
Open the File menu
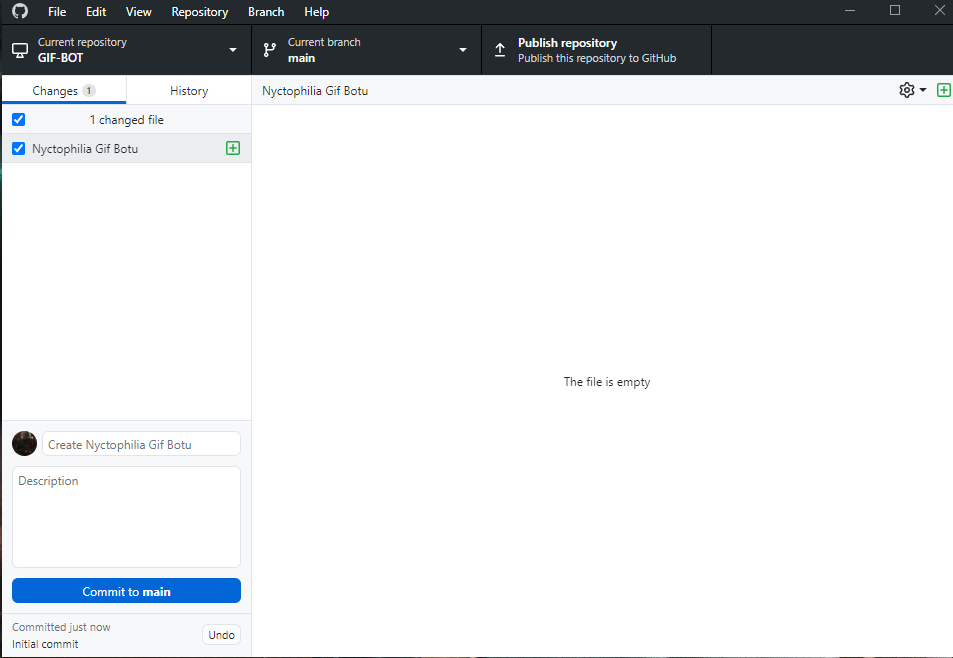[57, 12]
